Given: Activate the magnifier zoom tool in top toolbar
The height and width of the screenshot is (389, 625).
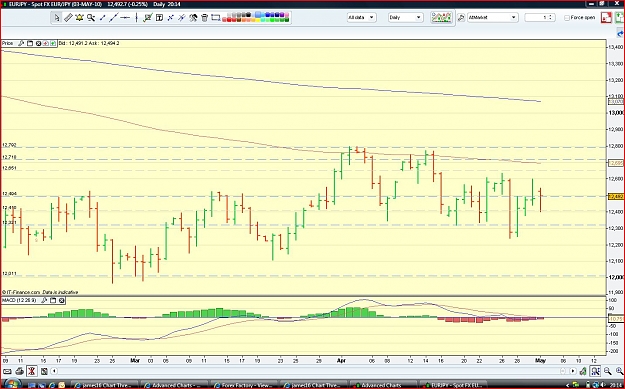Looking at the screenshot, I should pos(91,18).
